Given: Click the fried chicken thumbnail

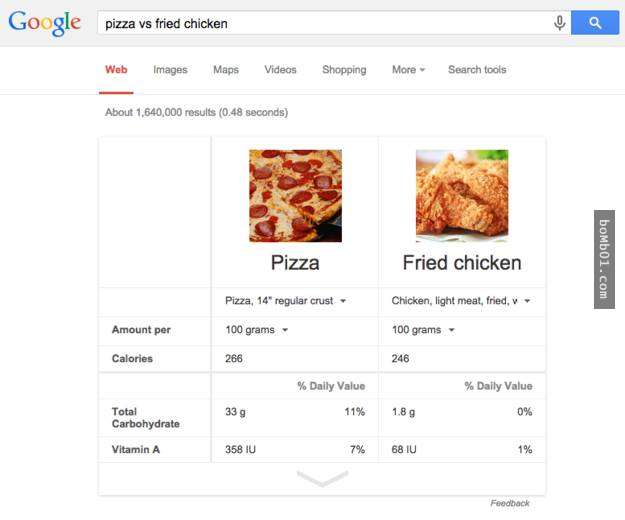Looking at the screenshot, I should click(462, 196).
